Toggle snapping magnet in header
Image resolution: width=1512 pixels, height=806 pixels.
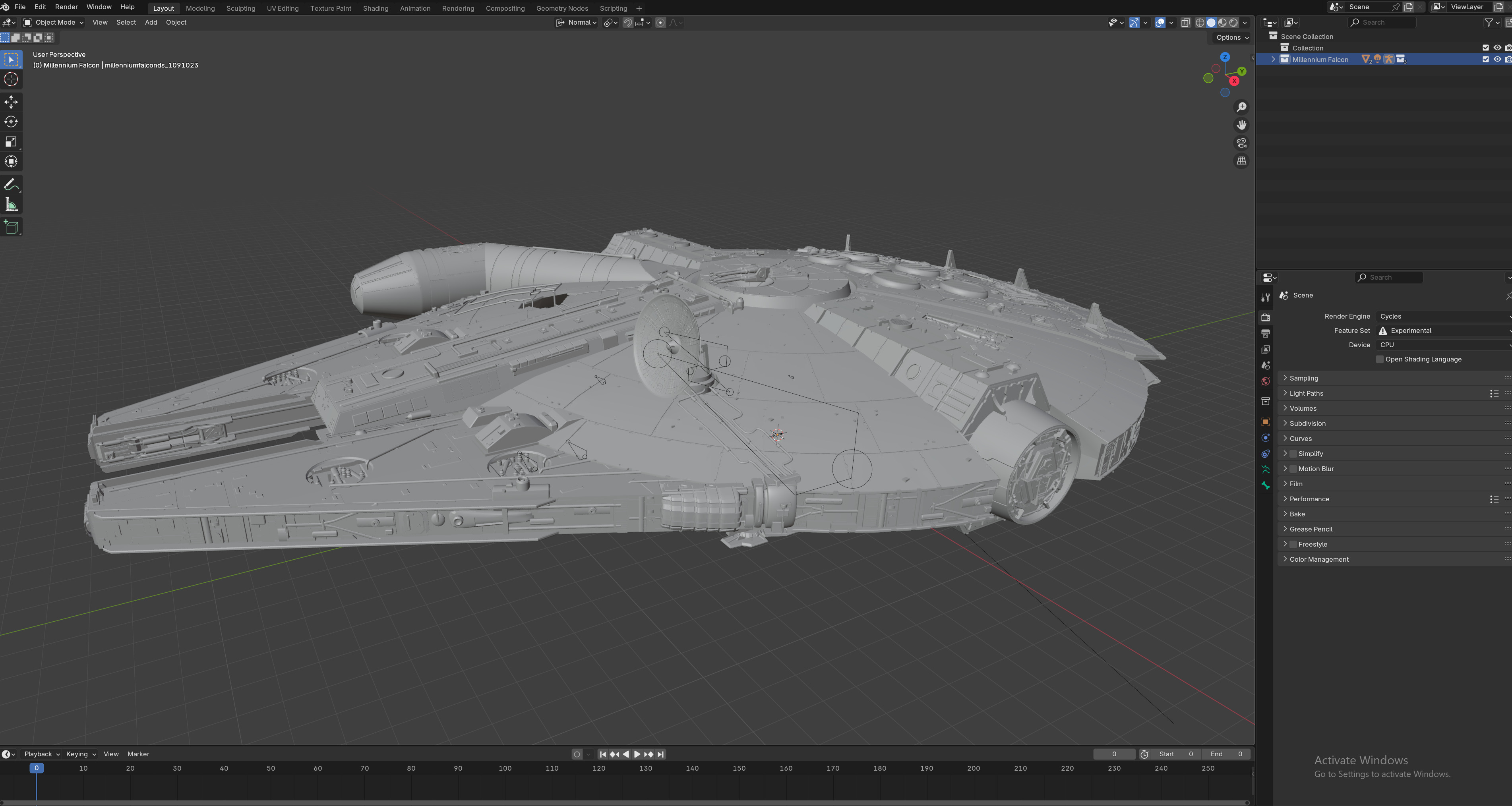(627, 22)
